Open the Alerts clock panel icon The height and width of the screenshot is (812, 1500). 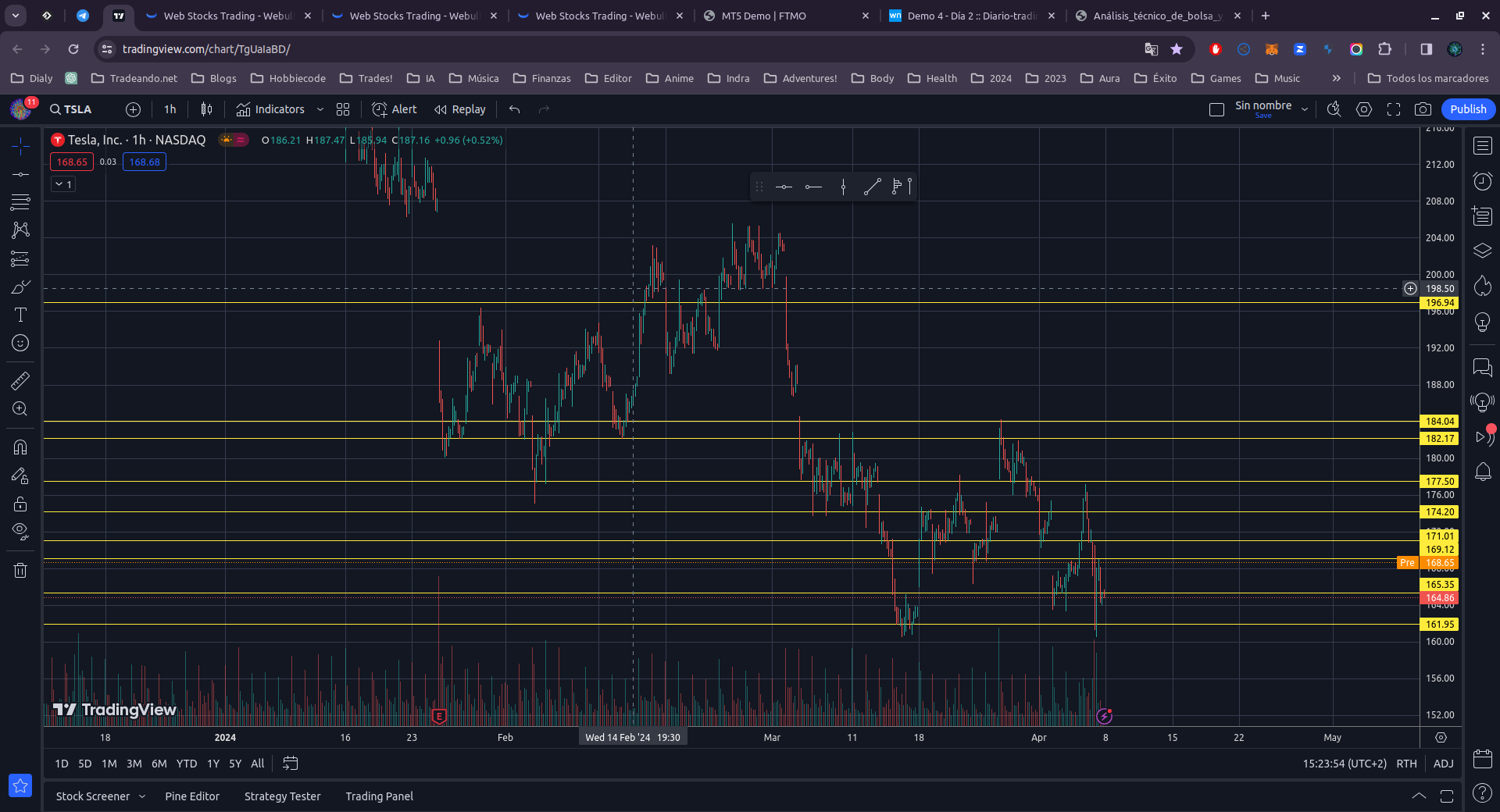[x=1482, y=182]
